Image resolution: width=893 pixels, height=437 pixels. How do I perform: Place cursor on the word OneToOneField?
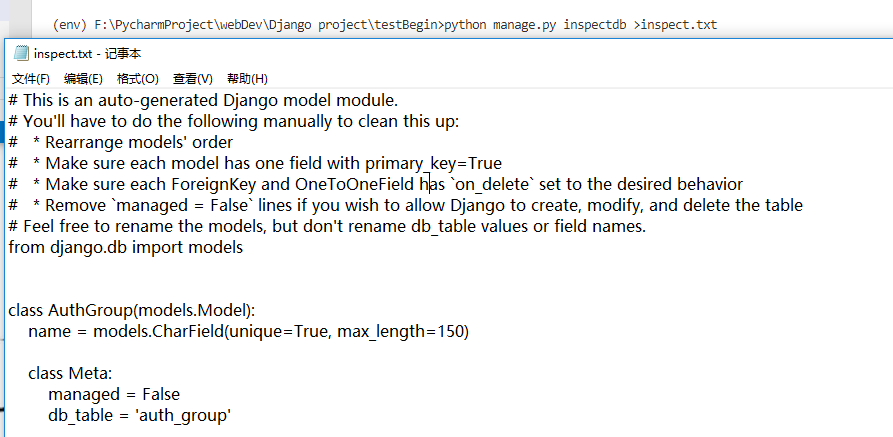354,184
